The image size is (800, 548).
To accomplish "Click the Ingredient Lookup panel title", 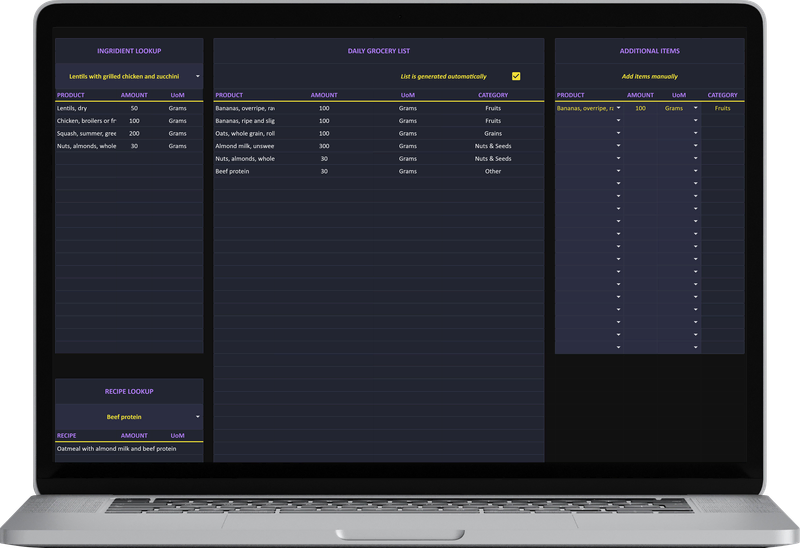I will pos(129,51).
